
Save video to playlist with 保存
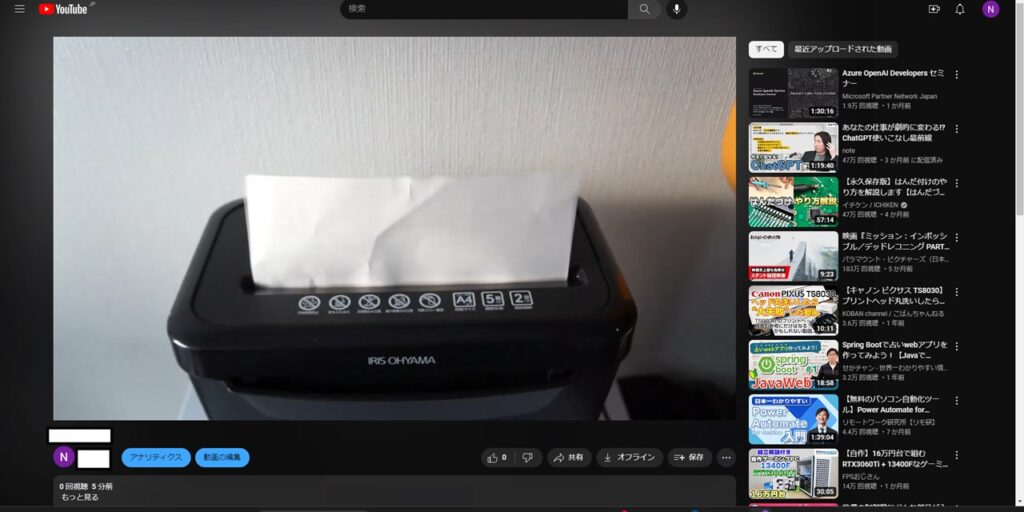tap(690, 458)
